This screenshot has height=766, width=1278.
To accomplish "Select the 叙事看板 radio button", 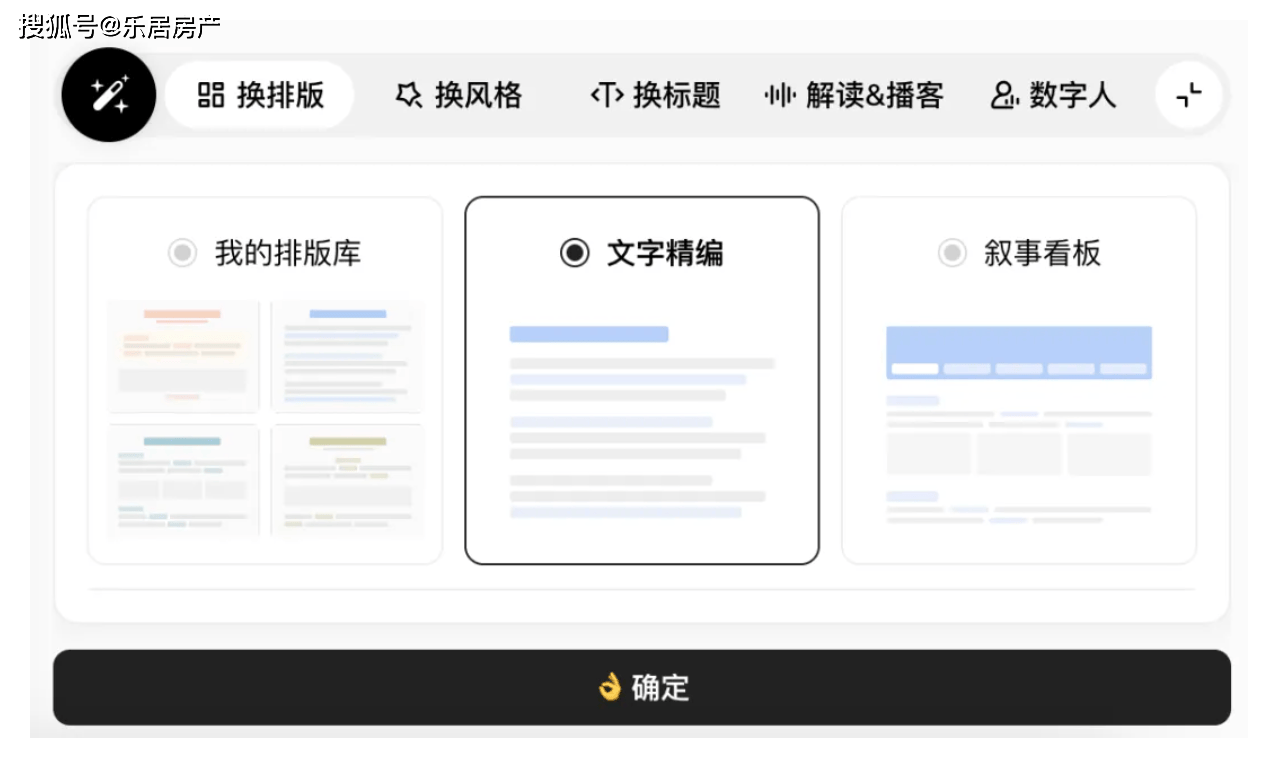I will [952, 253].
